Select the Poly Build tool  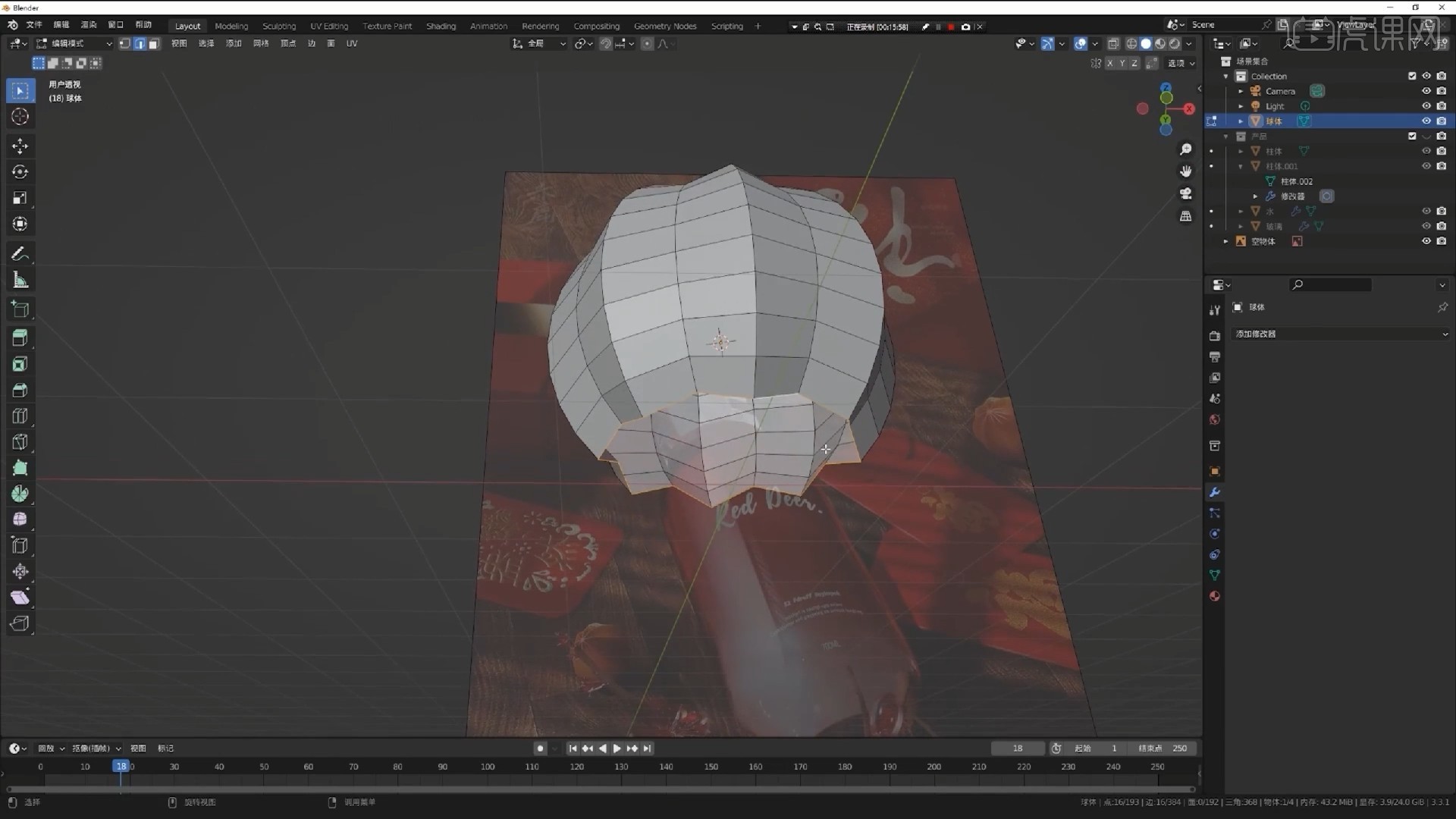(20, 469)
